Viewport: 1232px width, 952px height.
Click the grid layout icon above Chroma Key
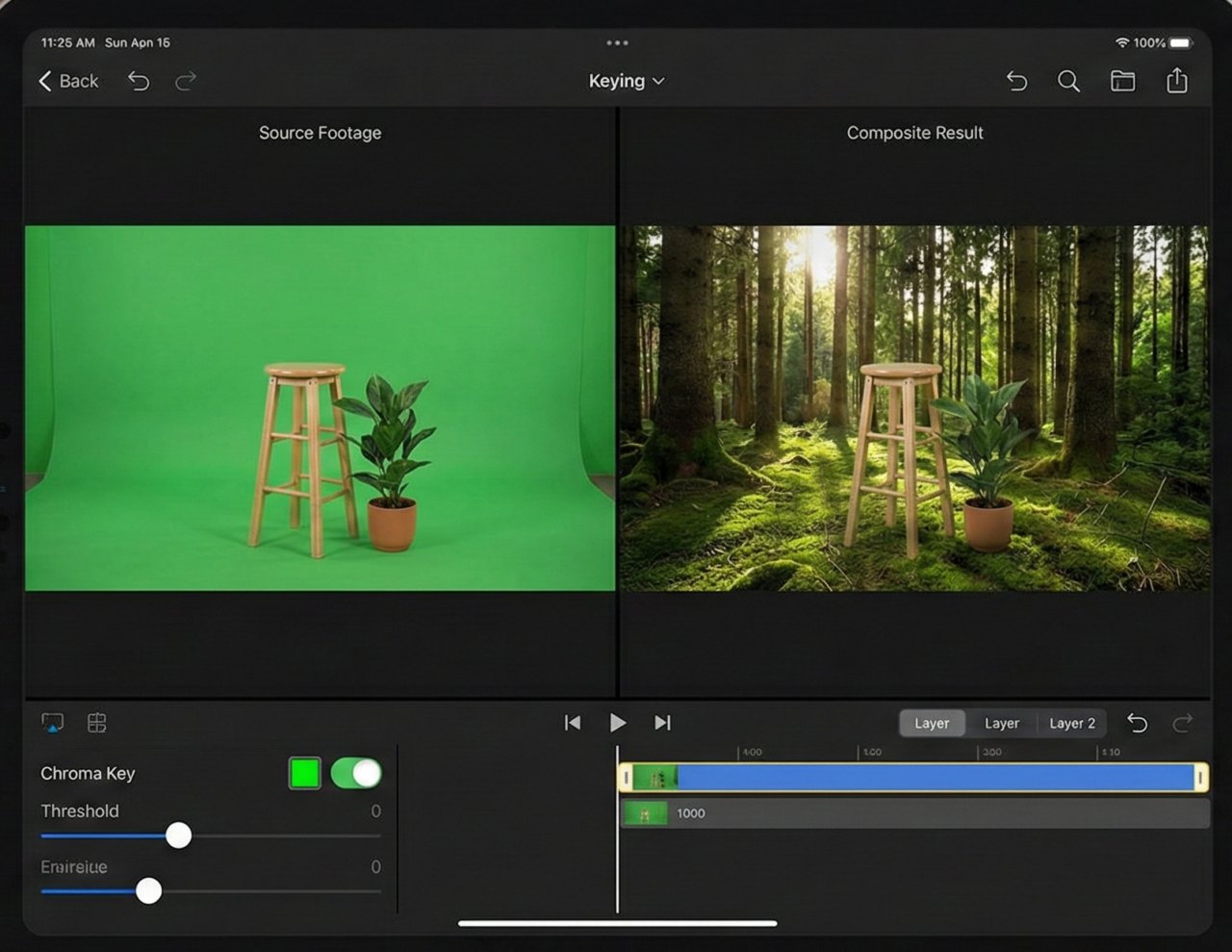(97, 723)
